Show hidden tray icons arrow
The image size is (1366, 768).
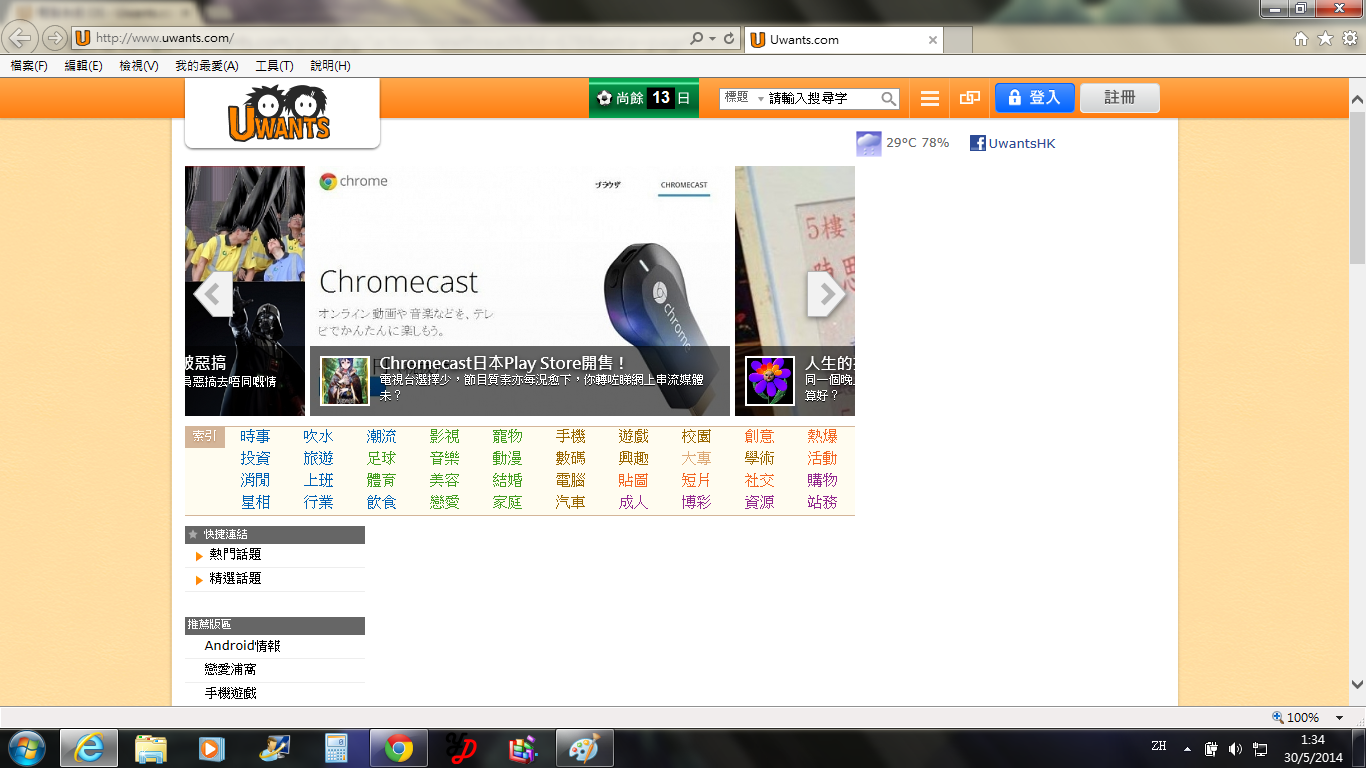(1187, 748)
